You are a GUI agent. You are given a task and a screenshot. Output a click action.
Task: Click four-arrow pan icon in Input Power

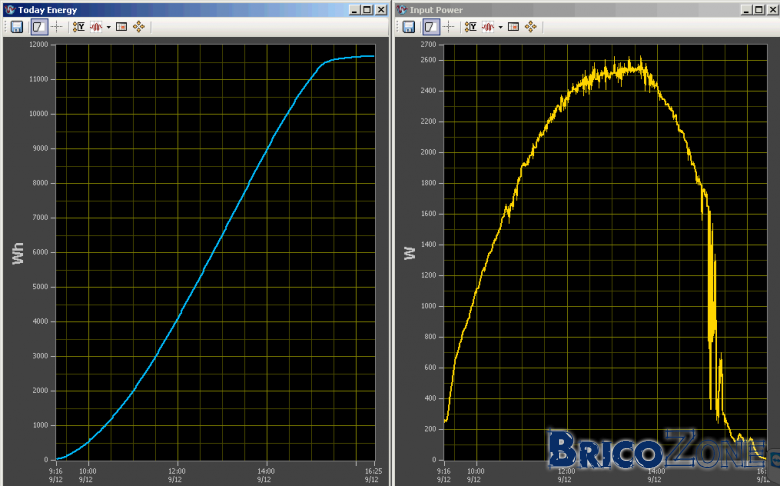coord(531,27)
